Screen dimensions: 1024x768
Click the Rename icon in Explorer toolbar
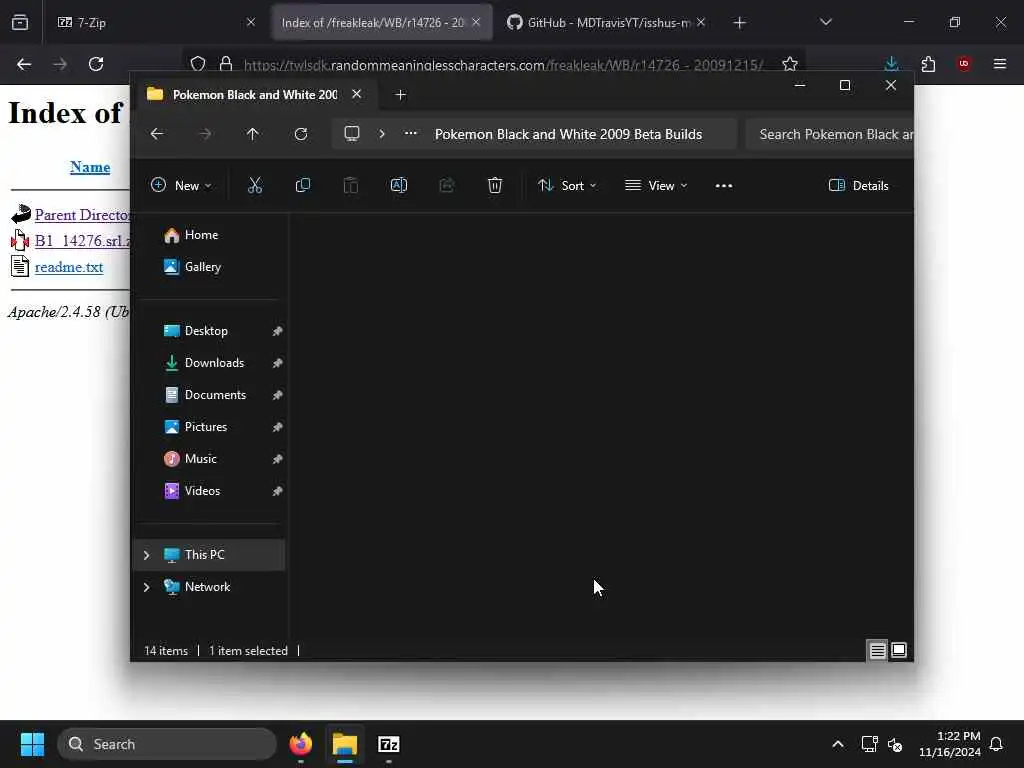pyautogui.click(x=398, y=185)
